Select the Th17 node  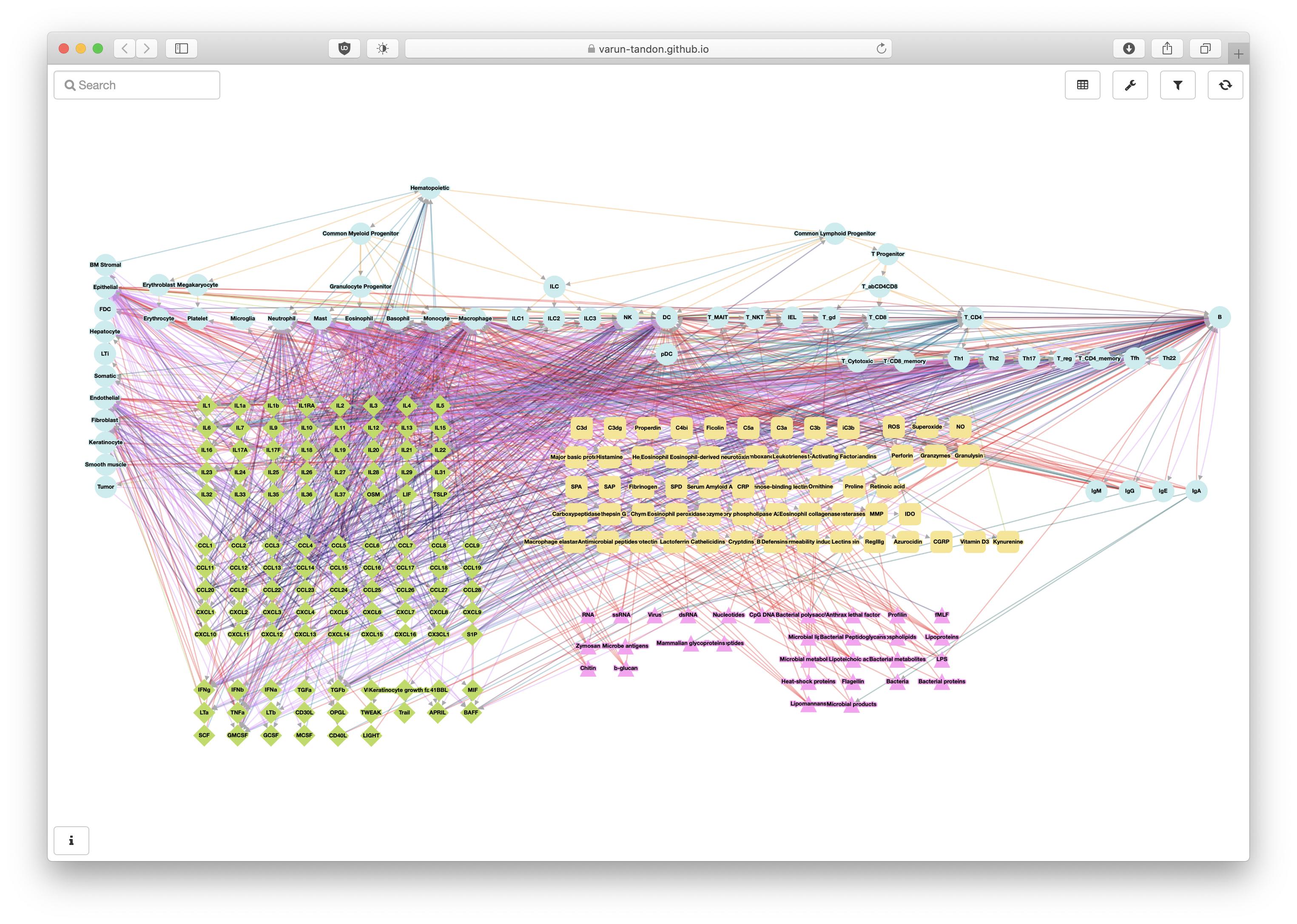pyautogui.click(x=1028, y=358)
